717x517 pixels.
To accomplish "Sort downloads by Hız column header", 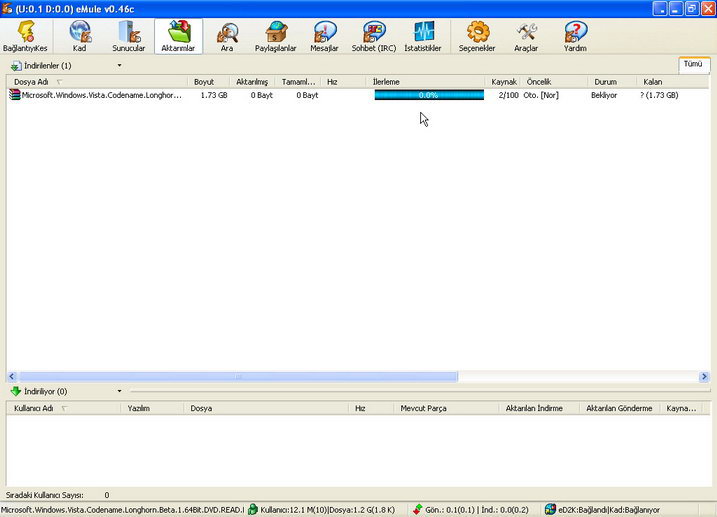I will pos(343,82).
